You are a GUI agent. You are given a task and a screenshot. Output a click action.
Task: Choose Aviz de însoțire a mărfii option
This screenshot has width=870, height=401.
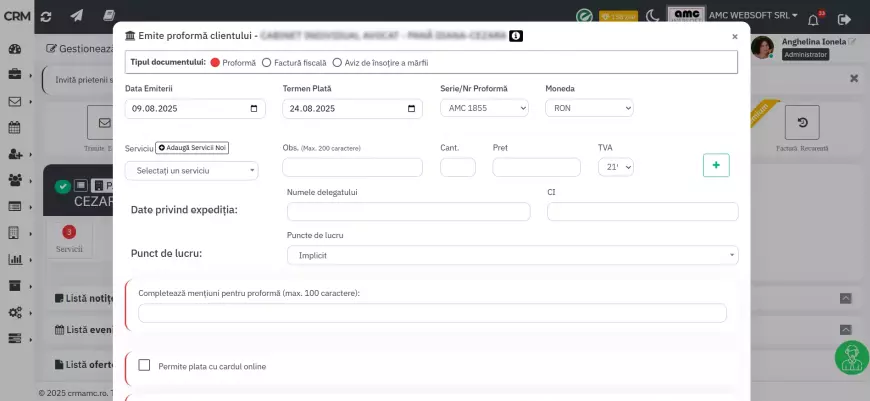point(337,62)
